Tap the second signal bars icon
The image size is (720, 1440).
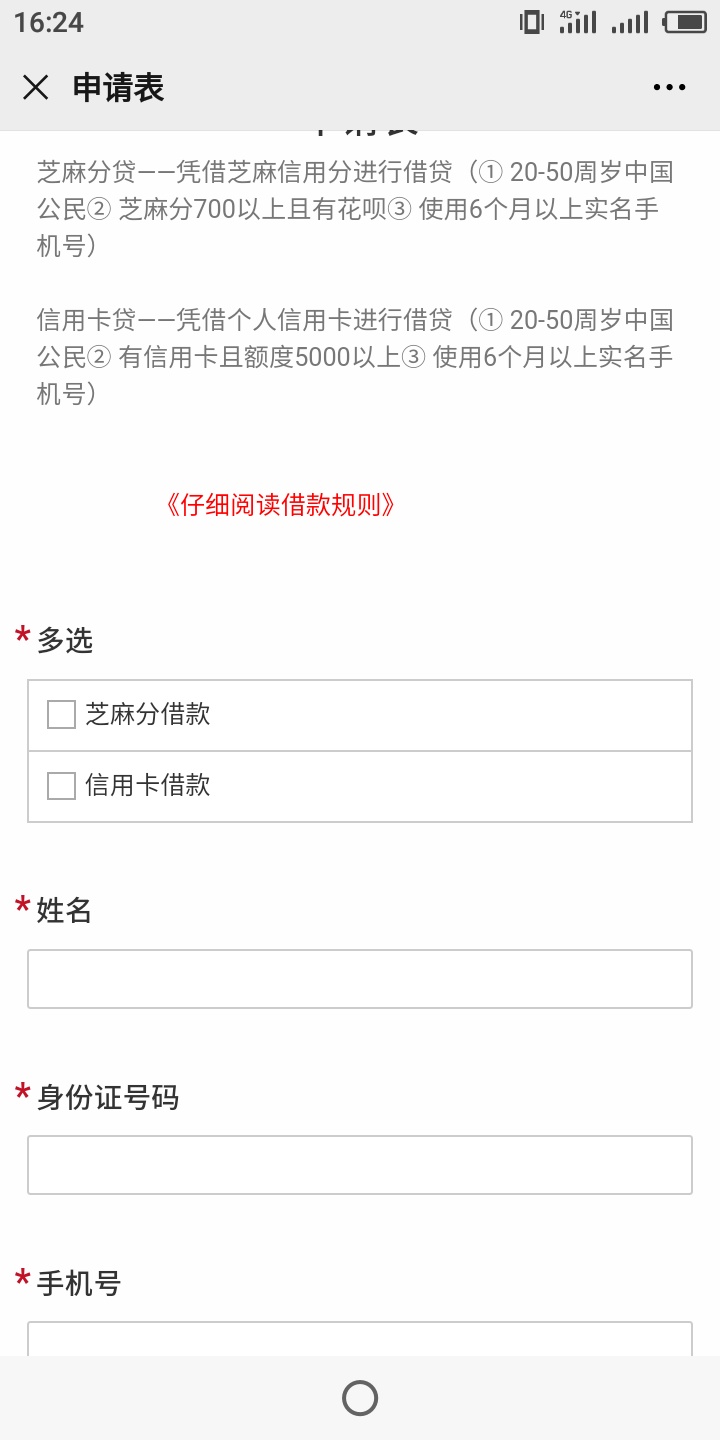point(630,22)
